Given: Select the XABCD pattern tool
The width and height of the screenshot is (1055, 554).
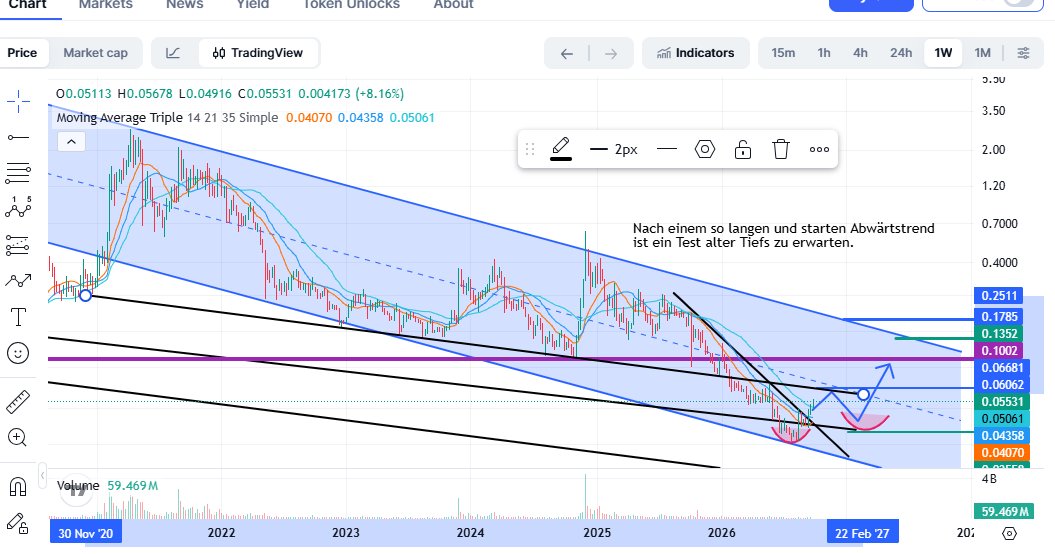Looking at the screenshot, I should pyautogui.click(x=18, y=207).
